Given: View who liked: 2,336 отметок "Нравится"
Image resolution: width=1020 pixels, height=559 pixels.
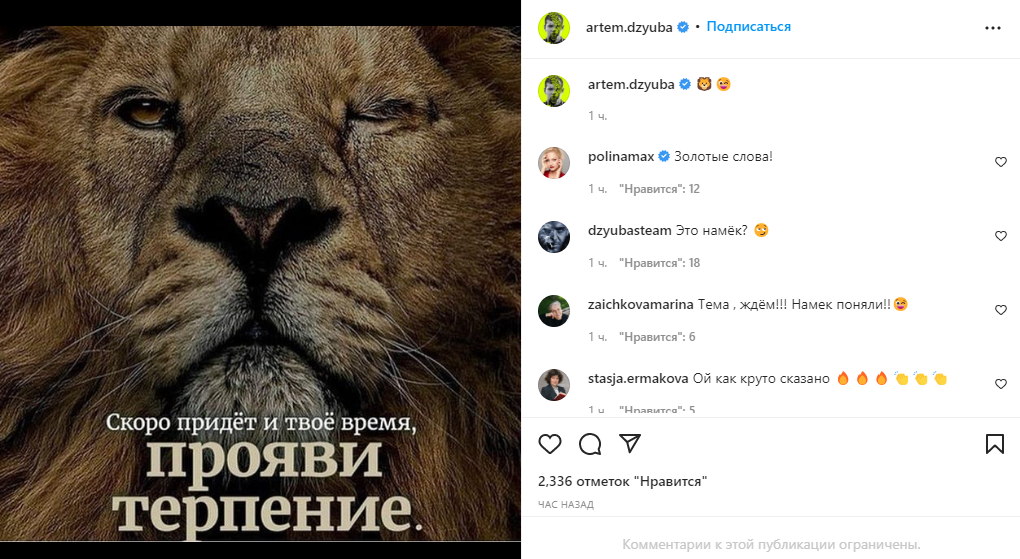Looking at the screenshot, I should click(623, 482).
